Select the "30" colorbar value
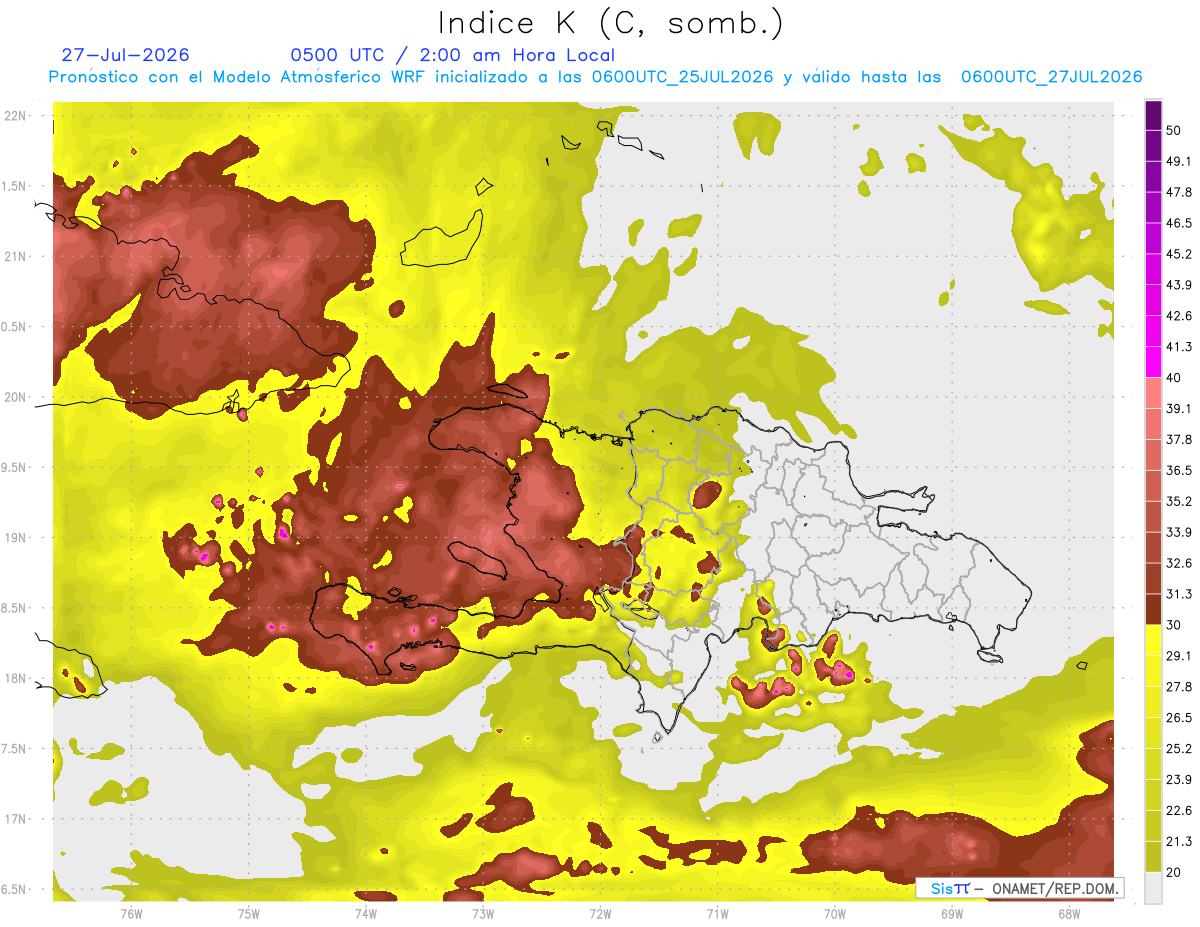Image resolution: width=1200 pixels, height=927 pixels. (1175, 625)
